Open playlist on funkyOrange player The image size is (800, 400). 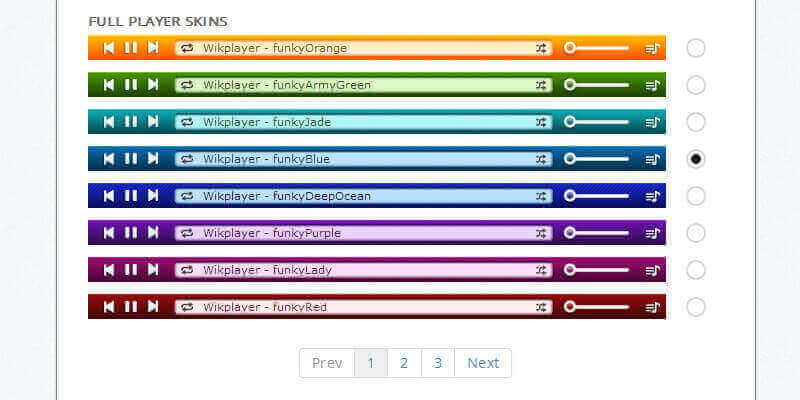(653, 48)
